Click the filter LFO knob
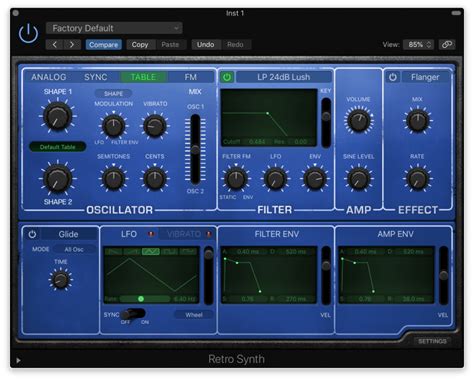This screenshot has width=474, height=380. click(275, 179)
